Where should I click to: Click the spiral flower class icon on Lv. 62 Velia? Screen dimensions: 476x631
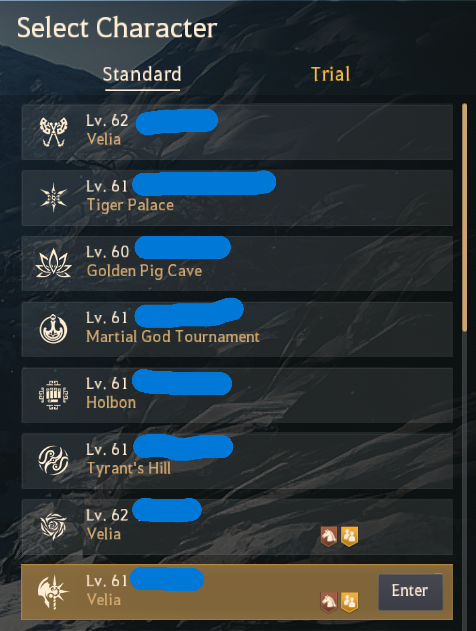pyautogui.click(x=54, y=526)
